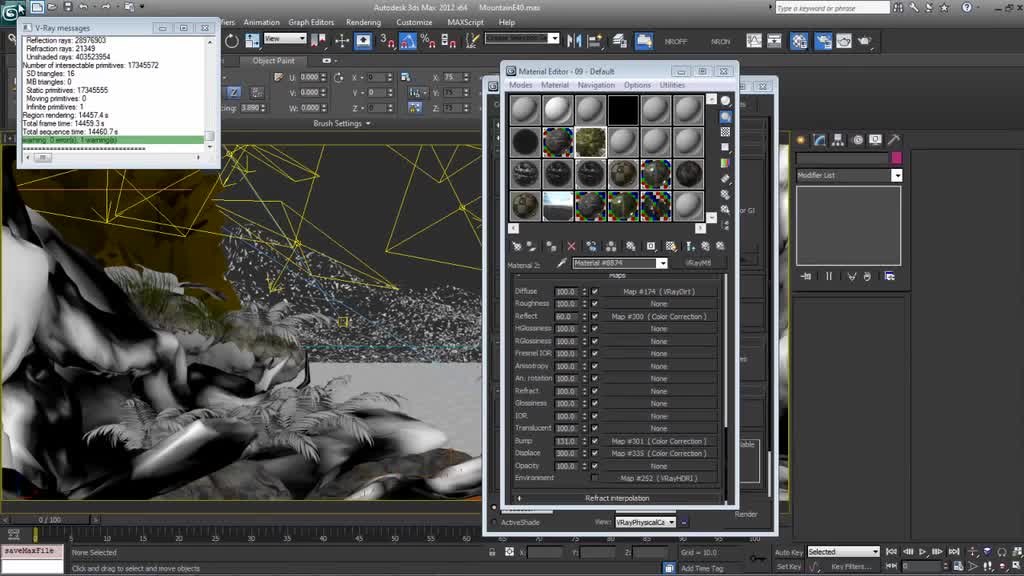The width and height of the screenshot is (1024, 576).
Task: Open the Hierarchy panel tab icon
Action: pyautogui.click(x=838, y=140)
